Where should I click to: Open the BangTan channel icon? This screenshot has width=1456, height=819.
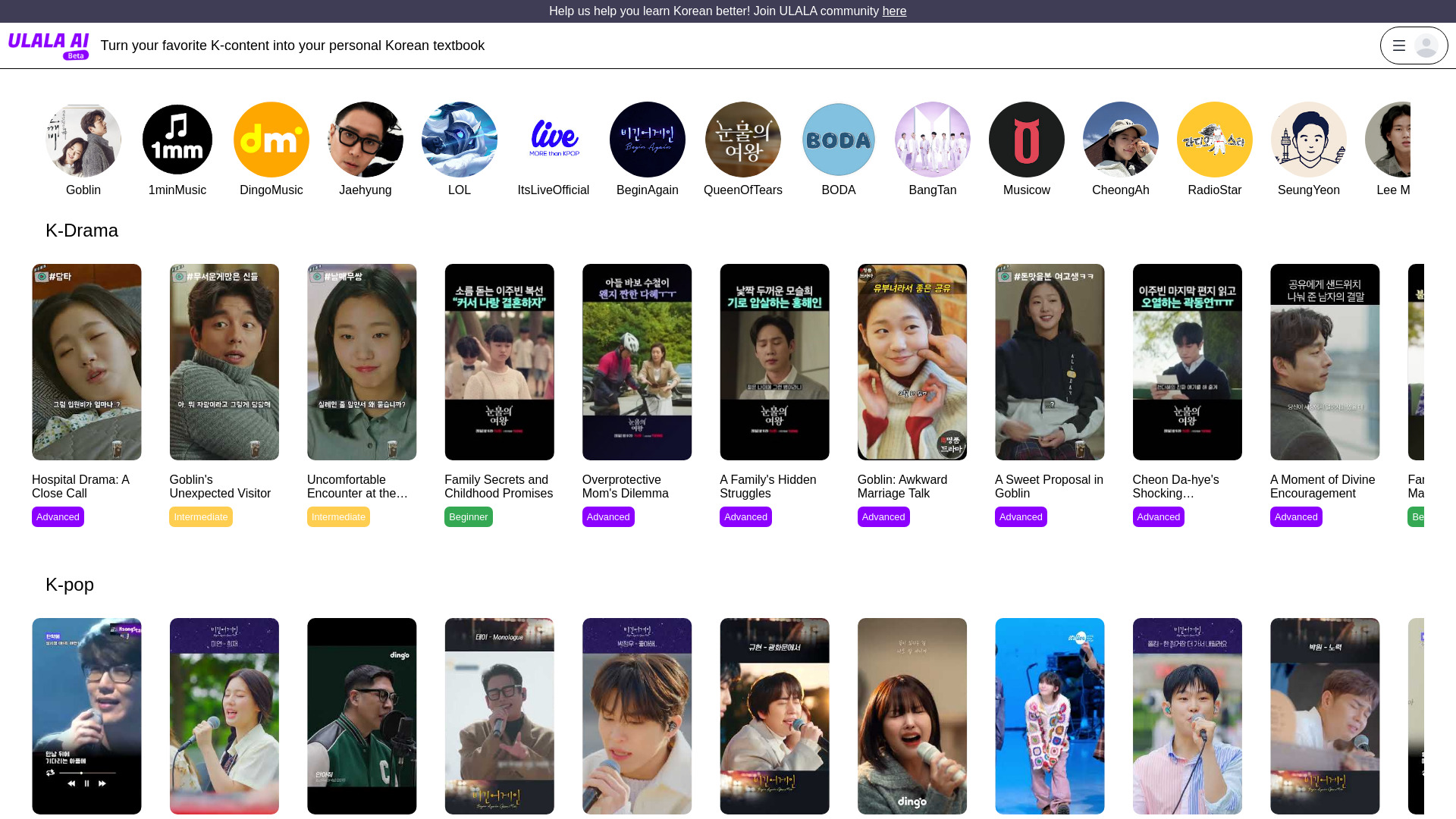933,140
